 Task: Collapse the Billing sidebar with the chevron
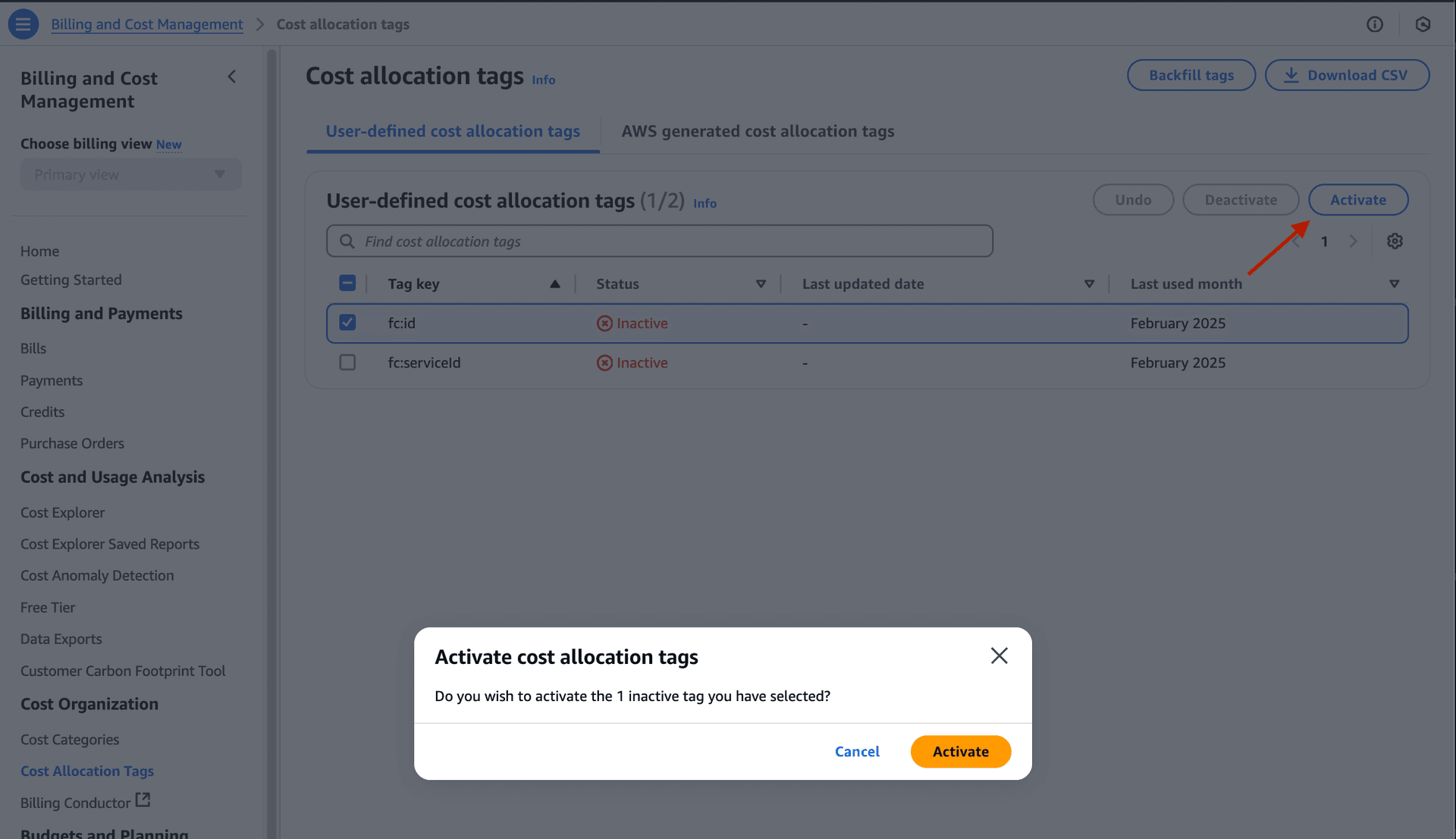(232, 77)
